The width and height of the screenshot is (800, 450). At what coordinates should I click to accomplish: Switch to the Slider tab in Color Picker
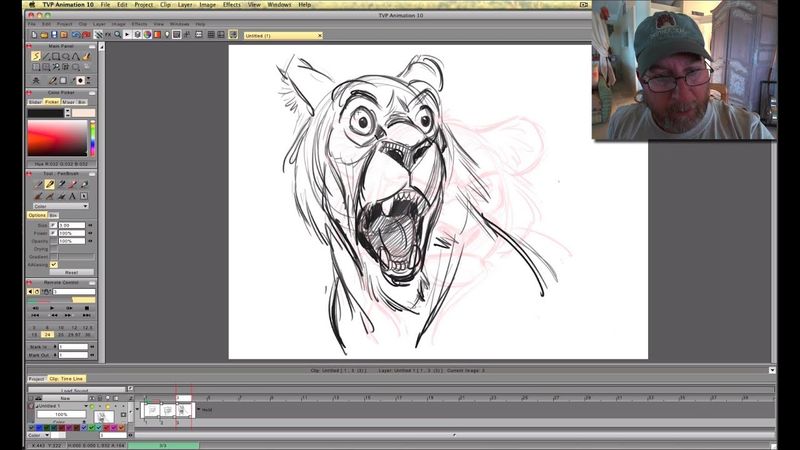(x=35, y=102)
